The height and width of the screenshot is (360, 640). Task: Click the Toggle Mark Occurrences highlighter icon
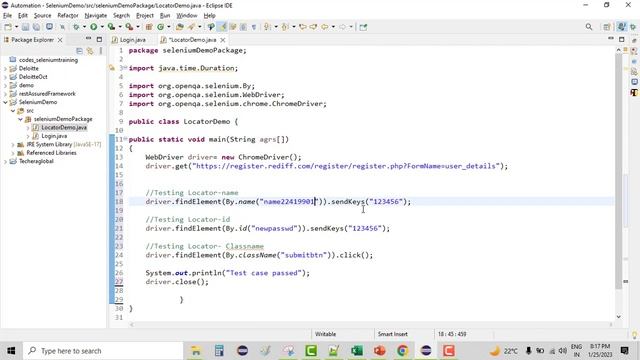(222, 27)
